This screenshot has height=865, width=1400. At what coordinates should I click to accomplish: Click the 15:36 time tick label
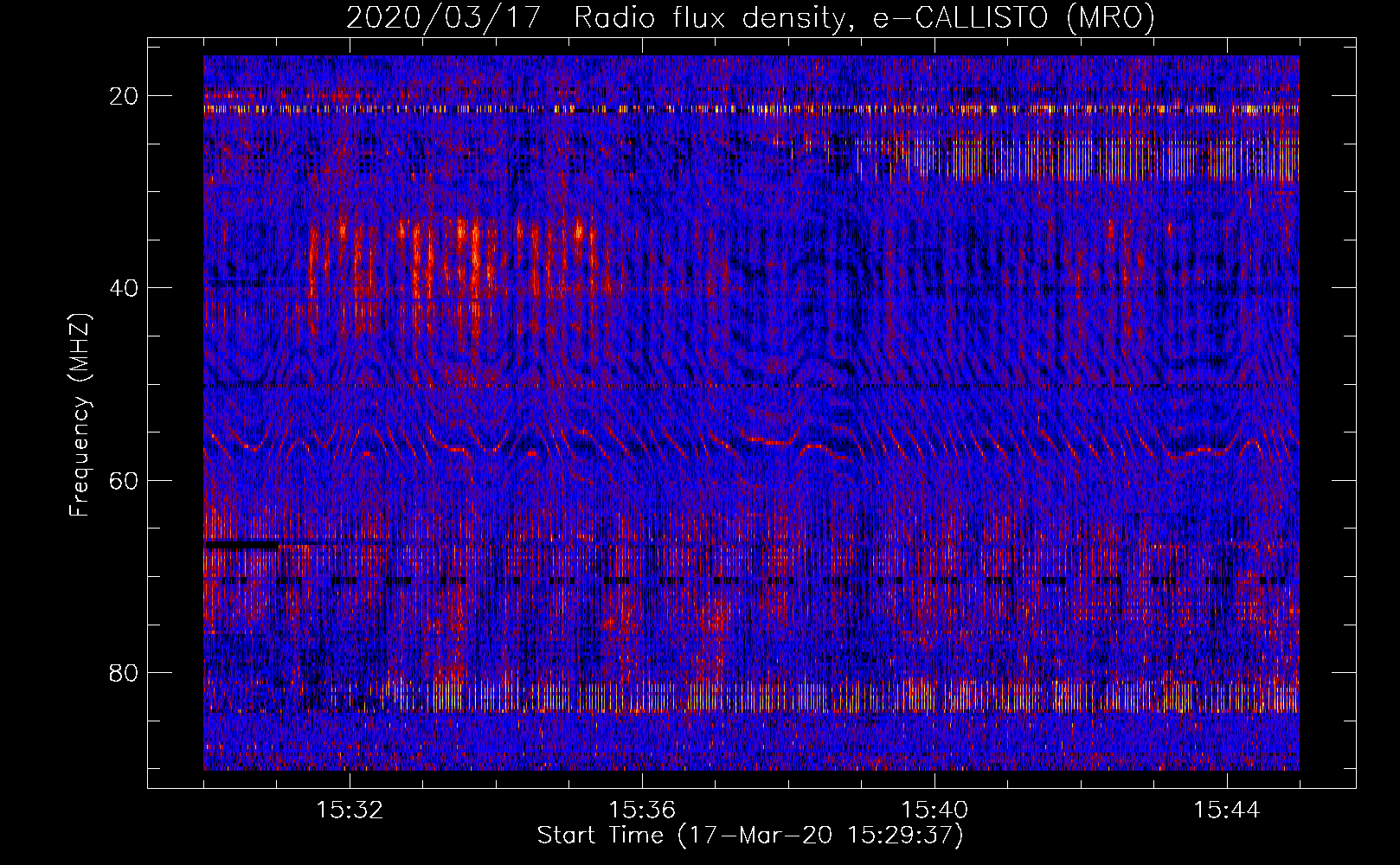pos(642,811)
